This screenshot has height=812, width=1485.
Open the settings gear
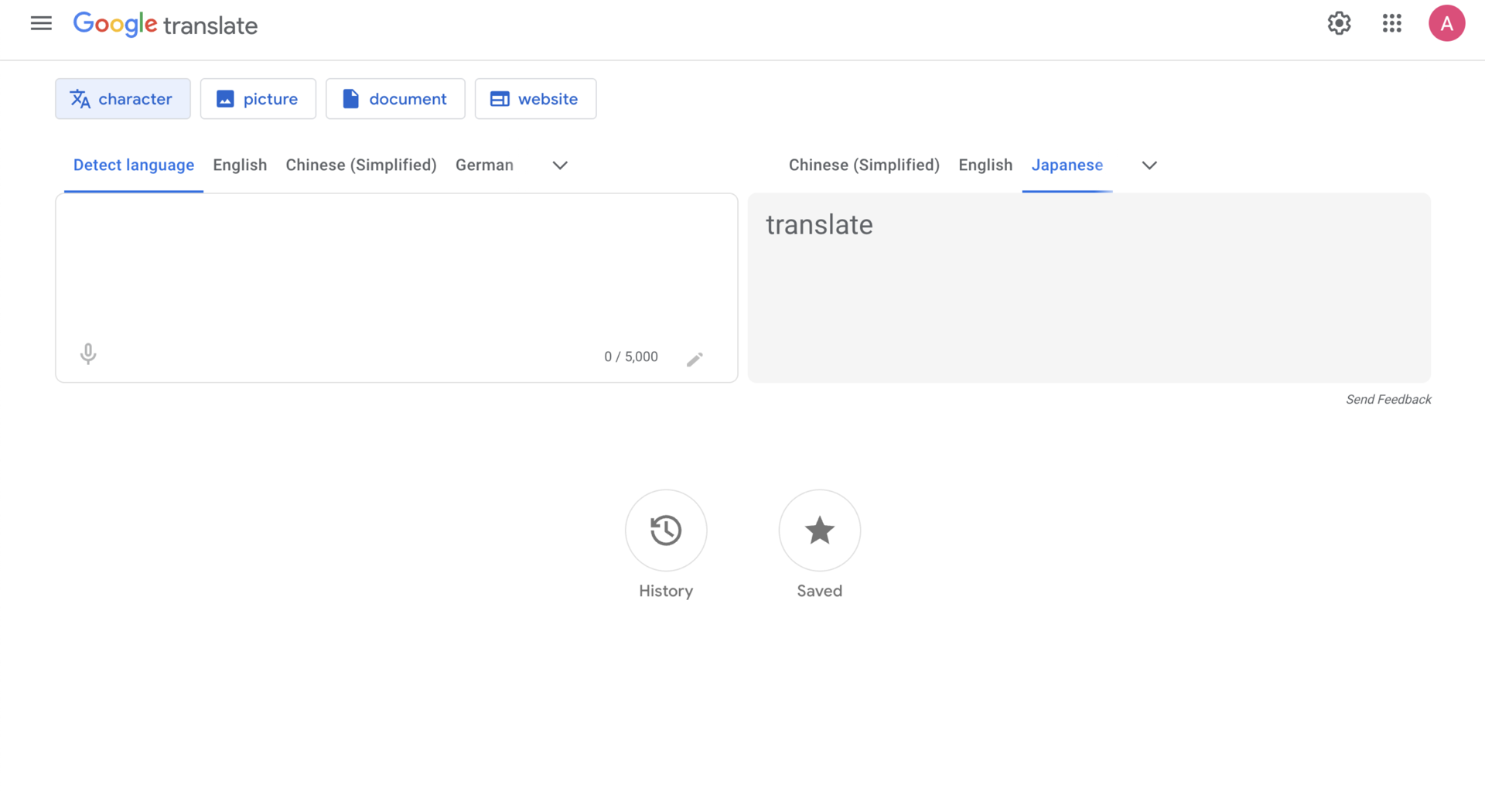point(1339,24)
